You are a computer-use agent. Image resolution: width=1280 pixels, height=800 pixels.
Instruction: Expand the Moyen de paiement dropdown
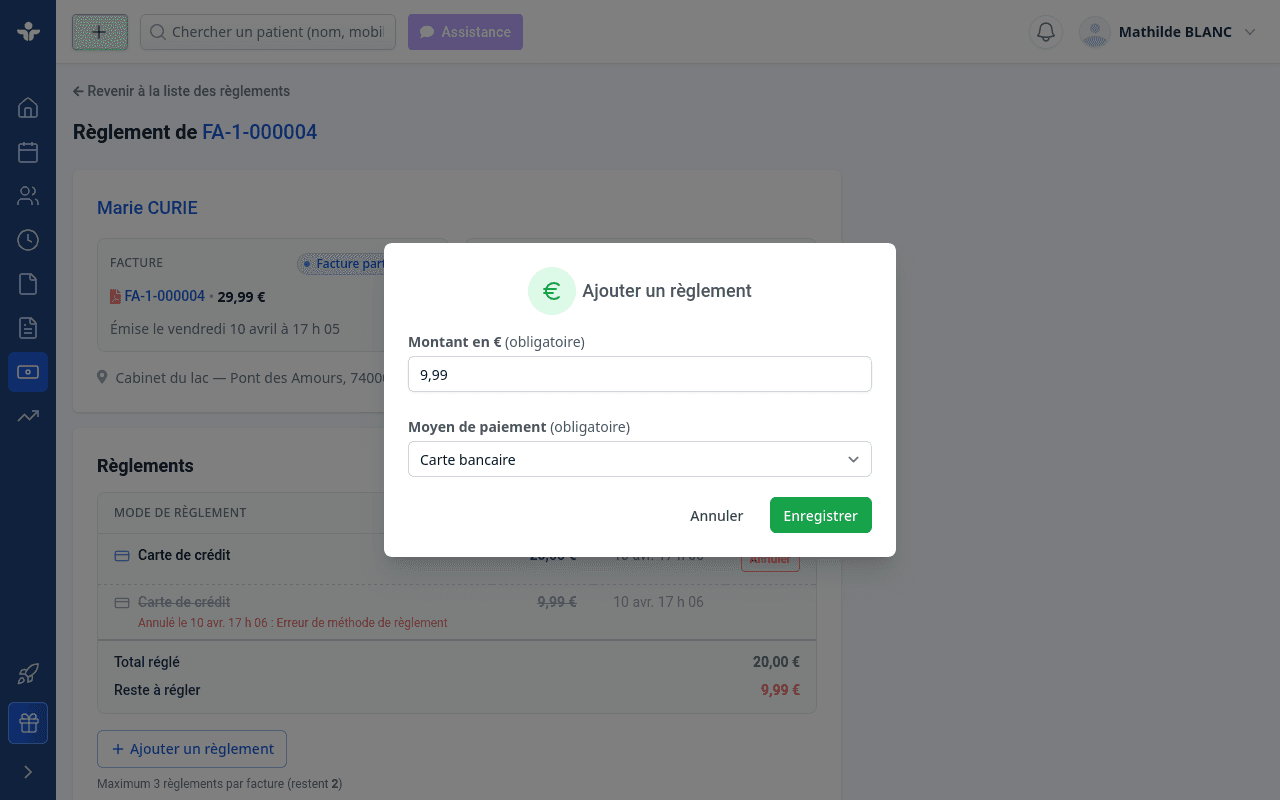(640, 459)
